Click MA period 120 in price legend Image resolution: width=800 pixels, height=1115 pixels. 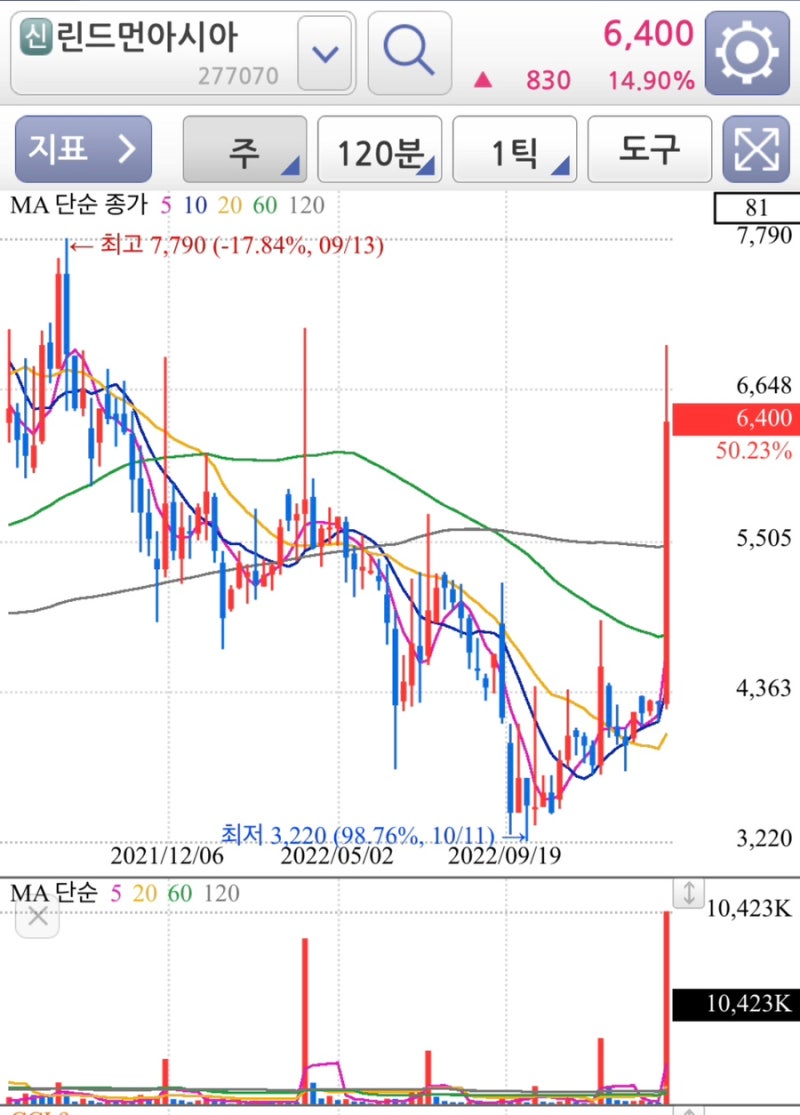click(x=306, y=206)
